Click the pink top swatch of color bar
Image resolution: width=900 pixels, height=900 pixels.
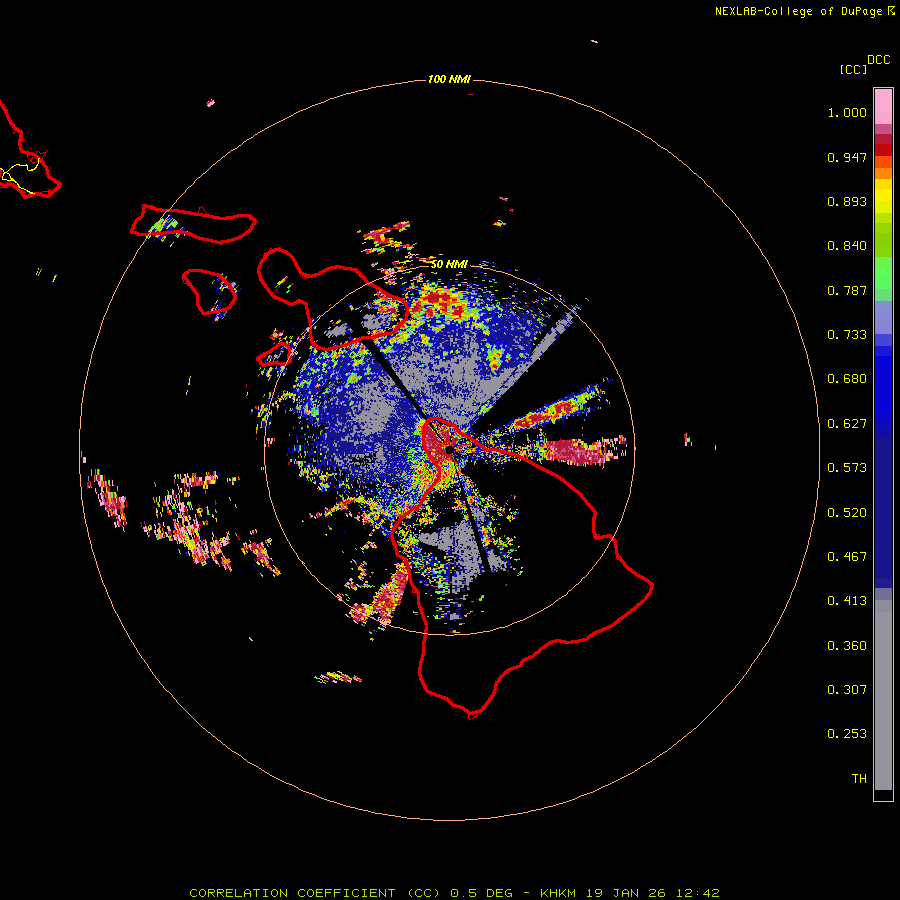(883, 106)
